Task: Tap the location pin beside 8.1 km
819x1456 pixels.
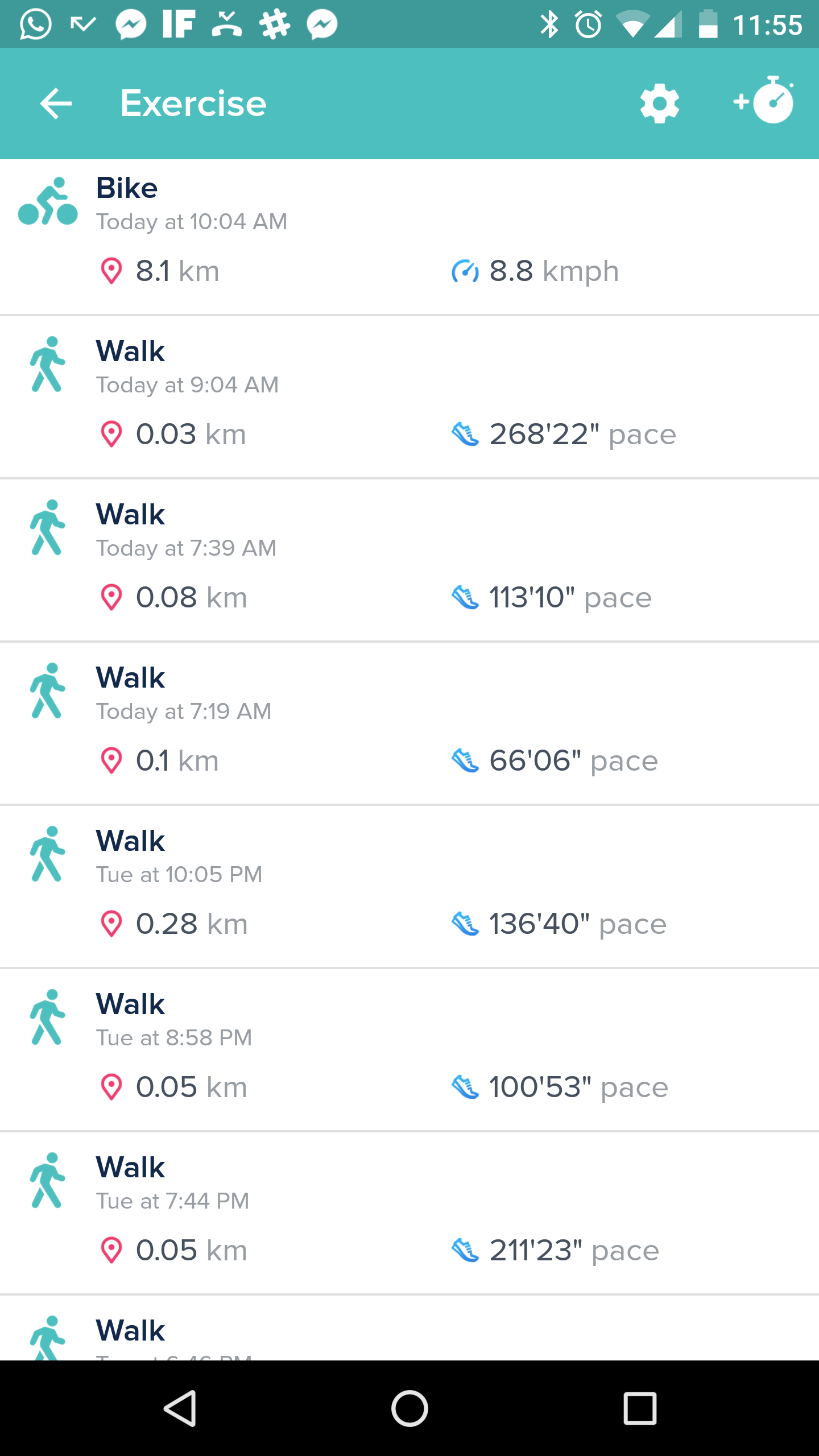Action: pos(111,271)
